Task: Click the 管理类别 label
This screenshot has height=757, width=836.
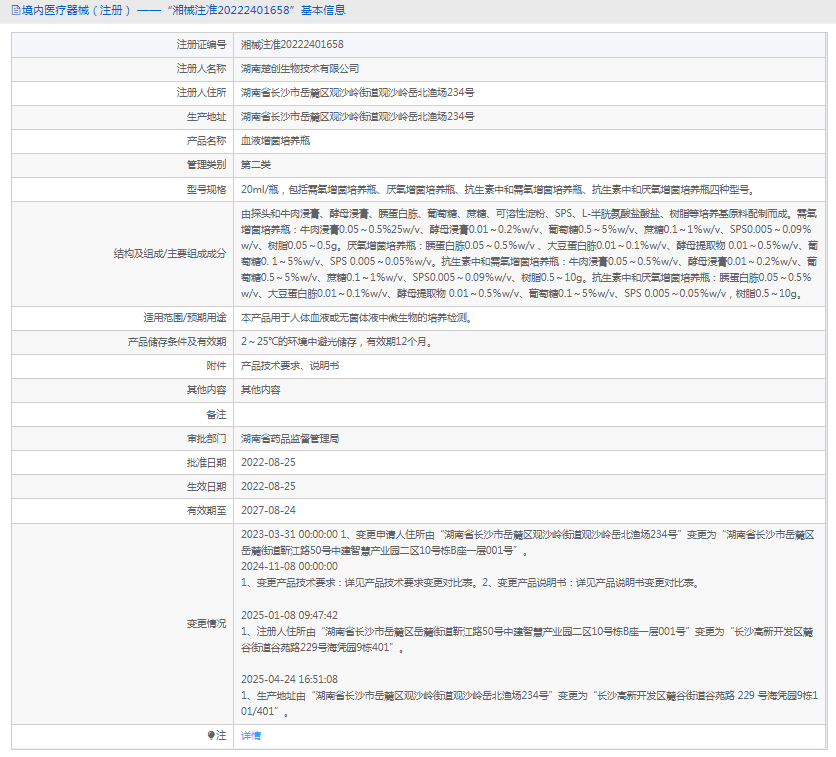Action: point(206,165)
